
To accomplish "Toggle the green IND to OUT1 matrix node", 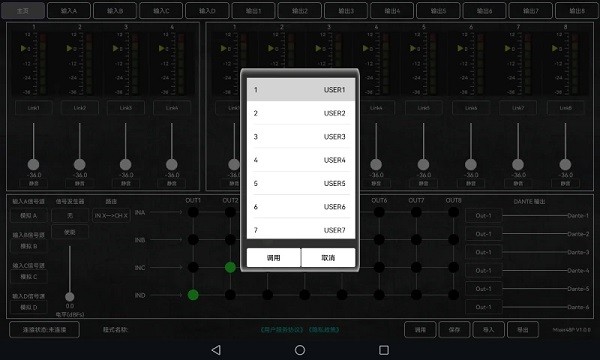I will (193, 295).
